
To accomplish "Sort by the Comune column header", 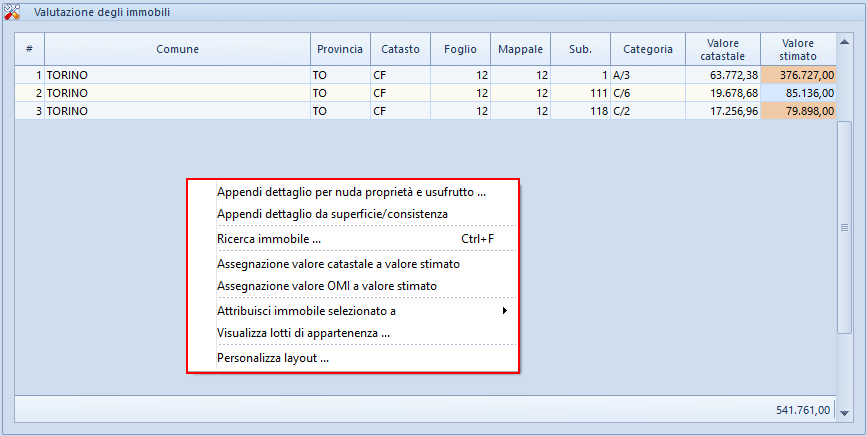I will point(177,49).
